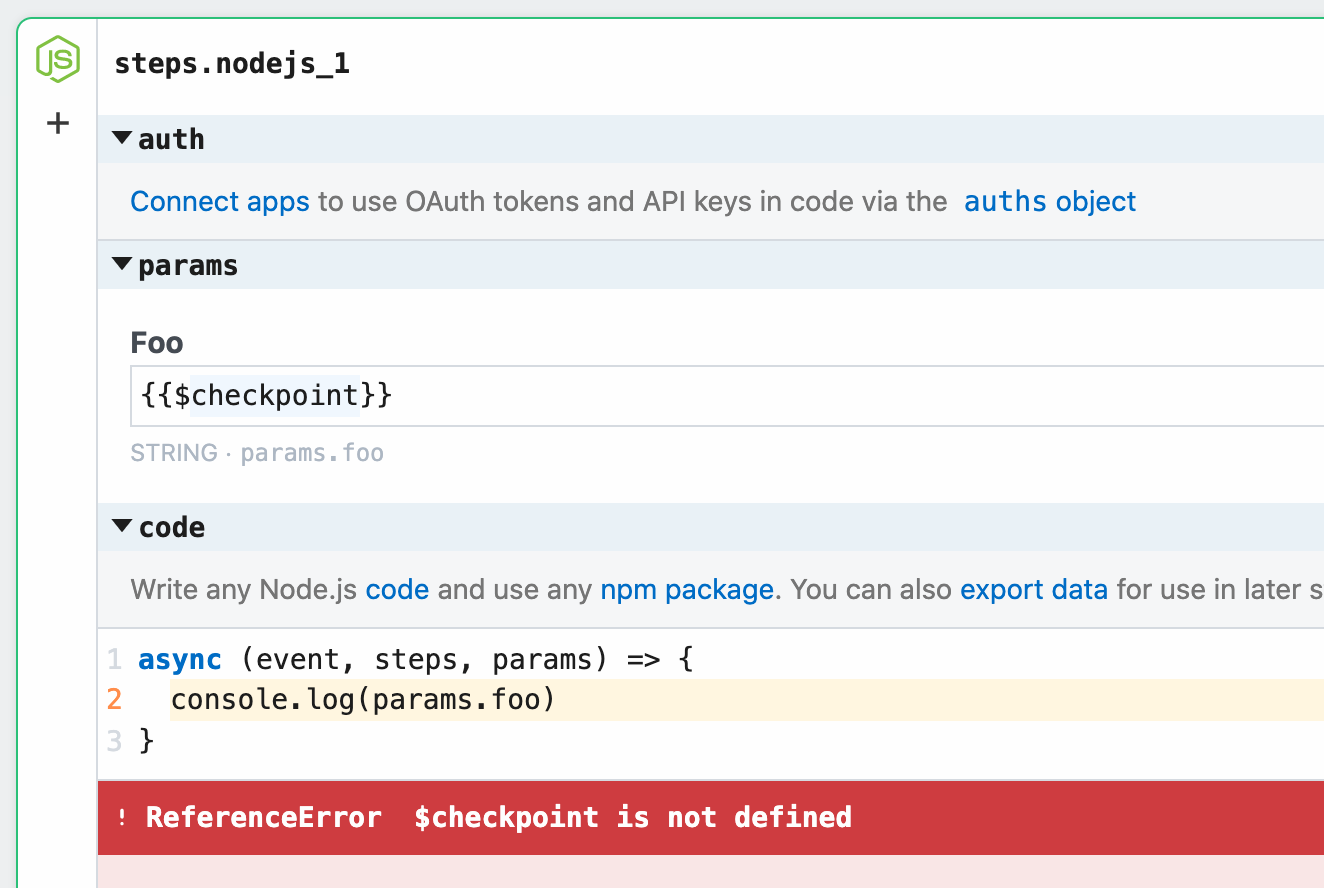
Task: Collapse the params section triangle
Action: click(x=122, y=264)
